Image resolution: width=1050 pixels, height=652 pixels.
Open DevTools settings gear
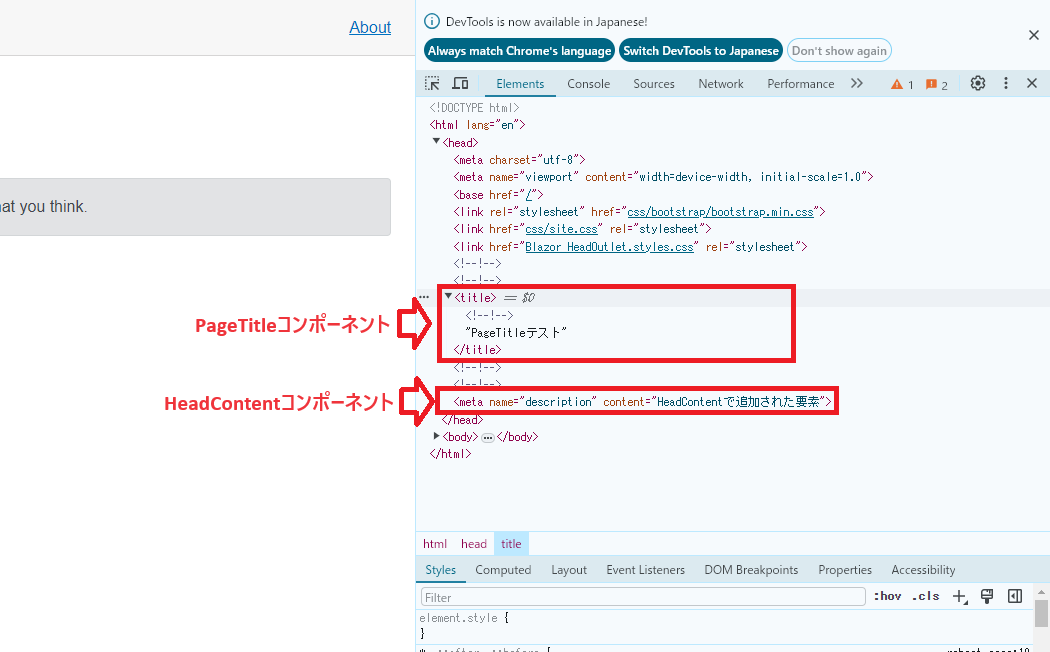point(978,83)
